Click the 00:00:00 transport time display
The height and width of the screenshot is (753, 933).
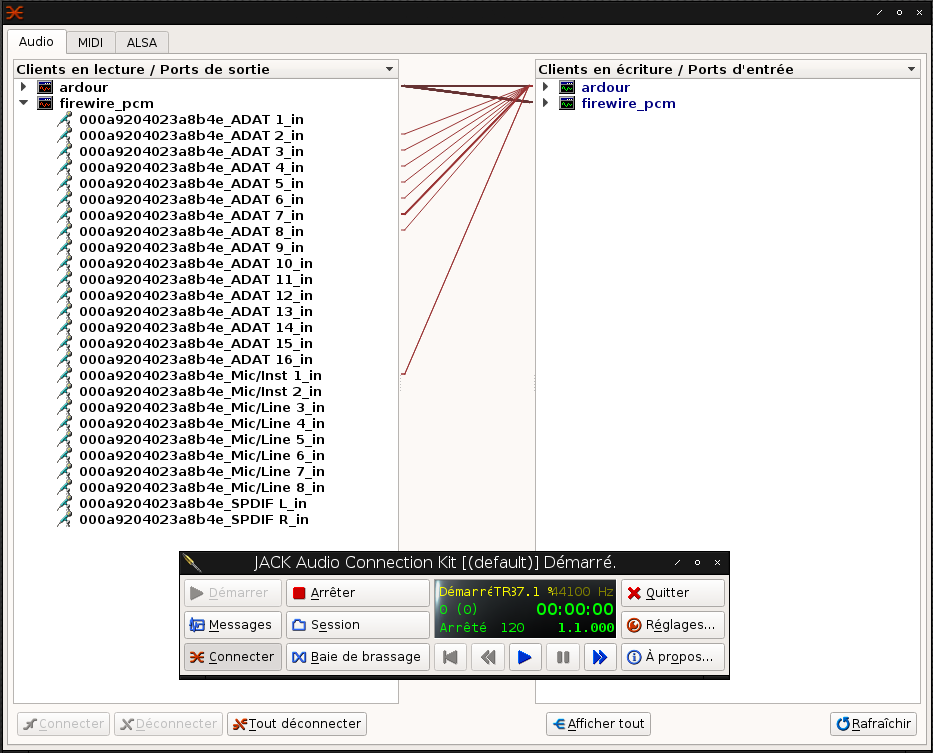(x=575, y=610)
